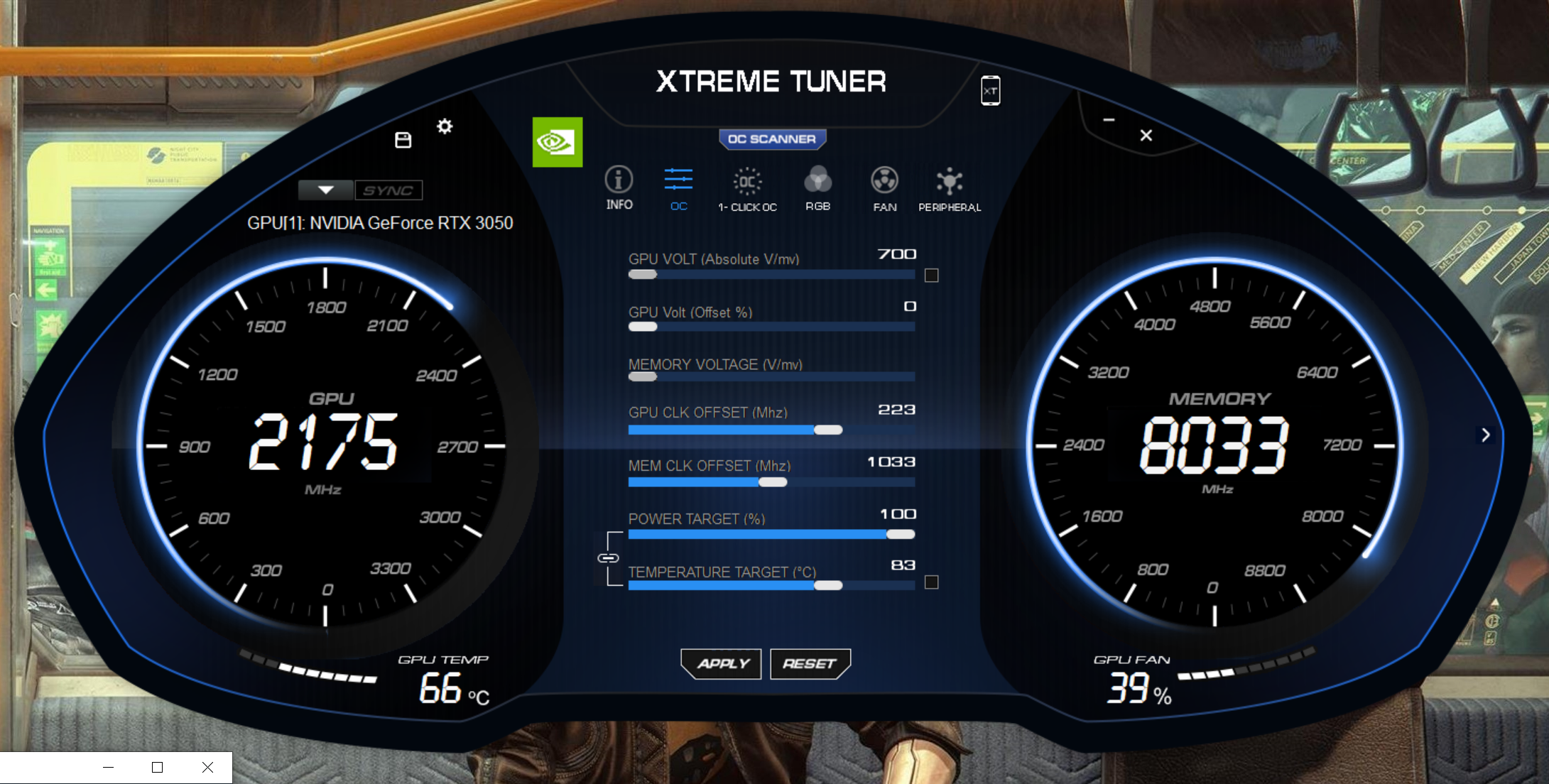Click the GPU VOLT absolute slider

coord(771,275)
